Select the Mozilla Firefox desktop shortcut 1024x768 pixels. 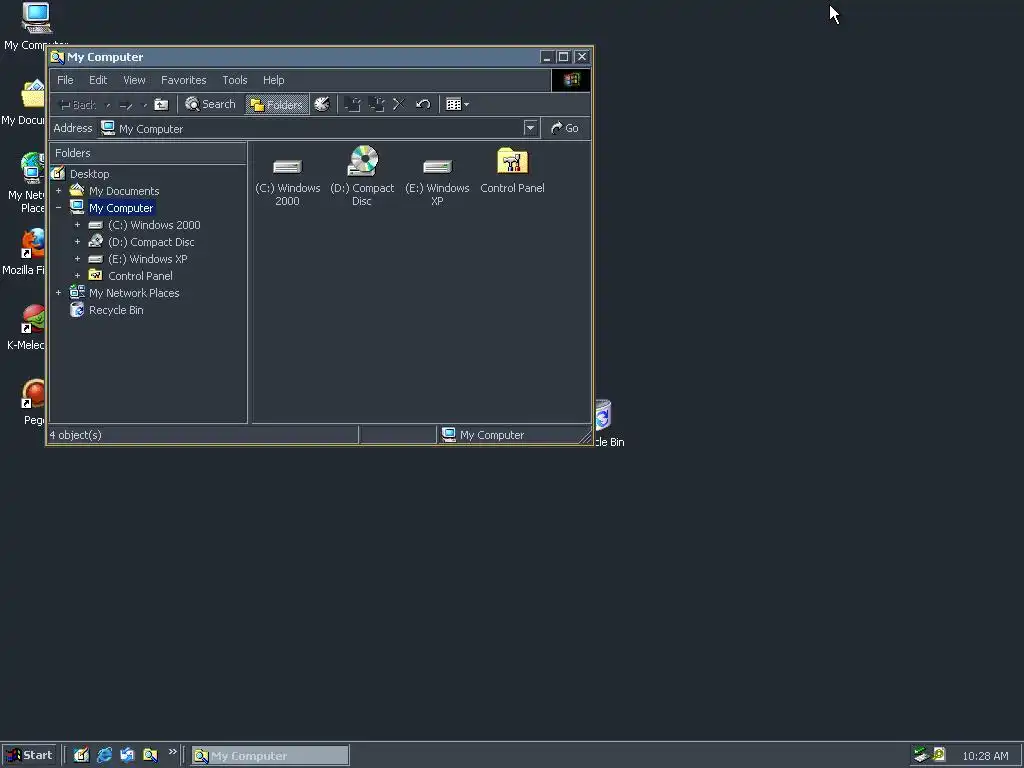click(24, 251)
